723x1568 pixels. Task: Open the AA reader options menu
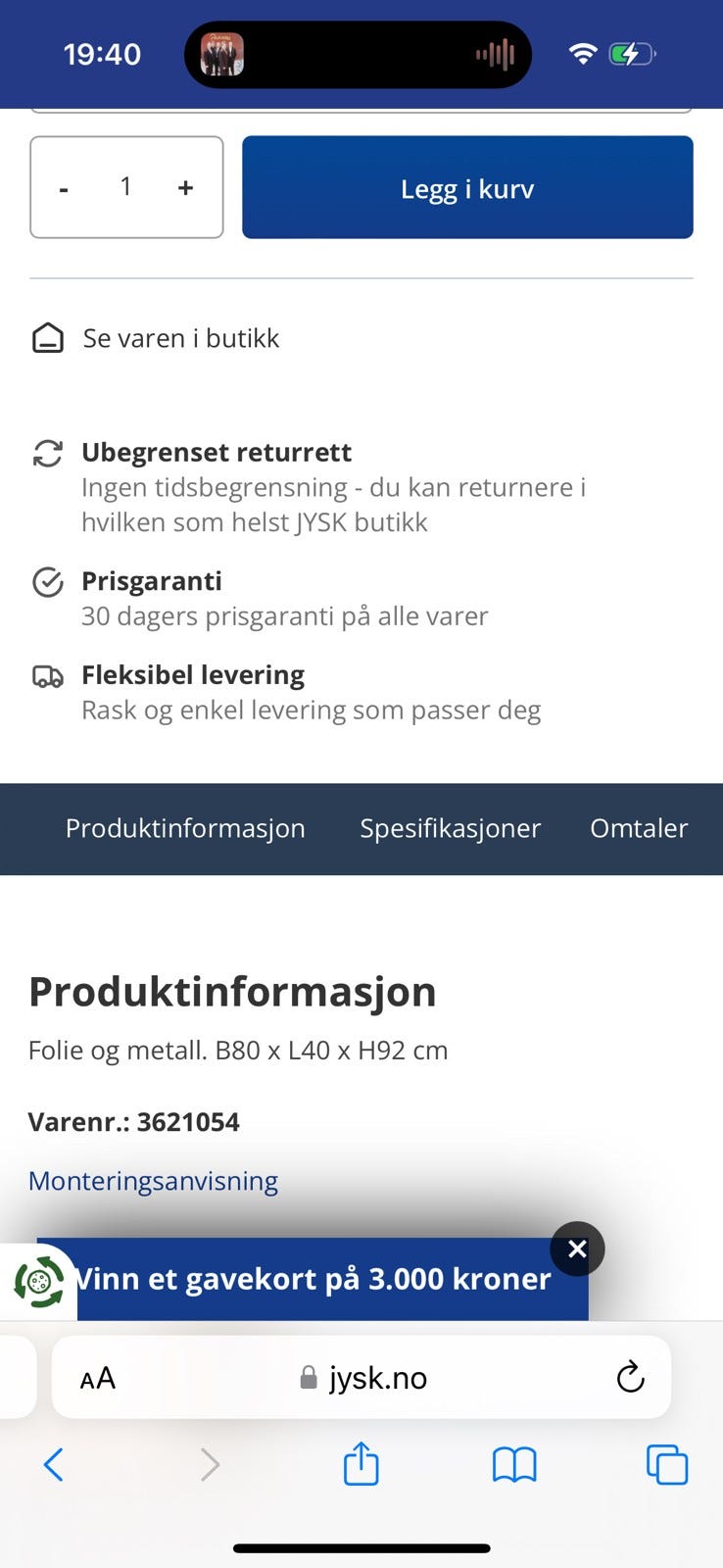[98, 1379]
